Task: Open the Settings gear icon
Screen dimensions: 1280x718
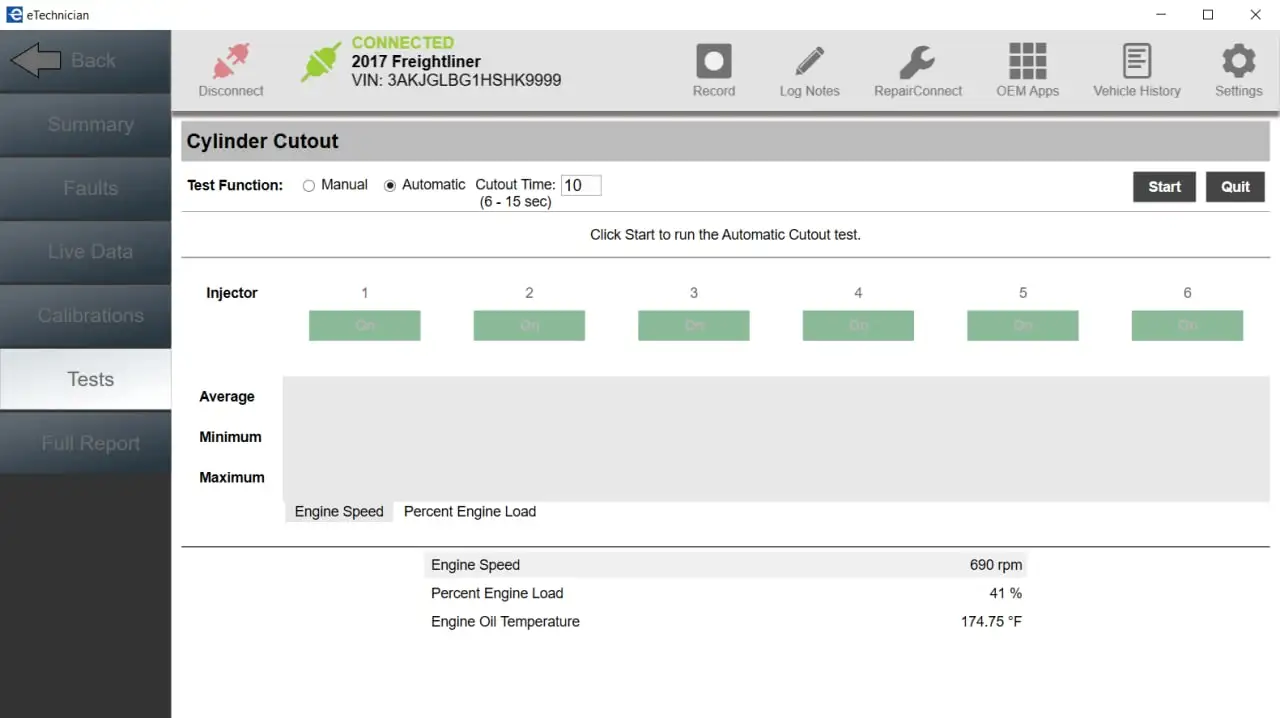Action: click(x=1238, y=61)
